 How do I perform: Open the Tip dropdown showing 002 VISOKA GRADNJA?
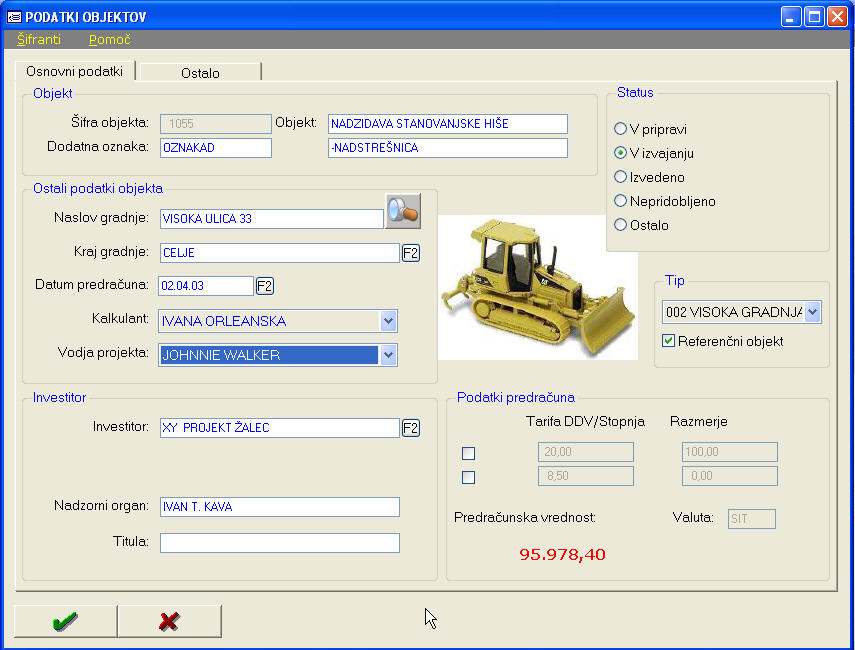[x=812, y=313]
